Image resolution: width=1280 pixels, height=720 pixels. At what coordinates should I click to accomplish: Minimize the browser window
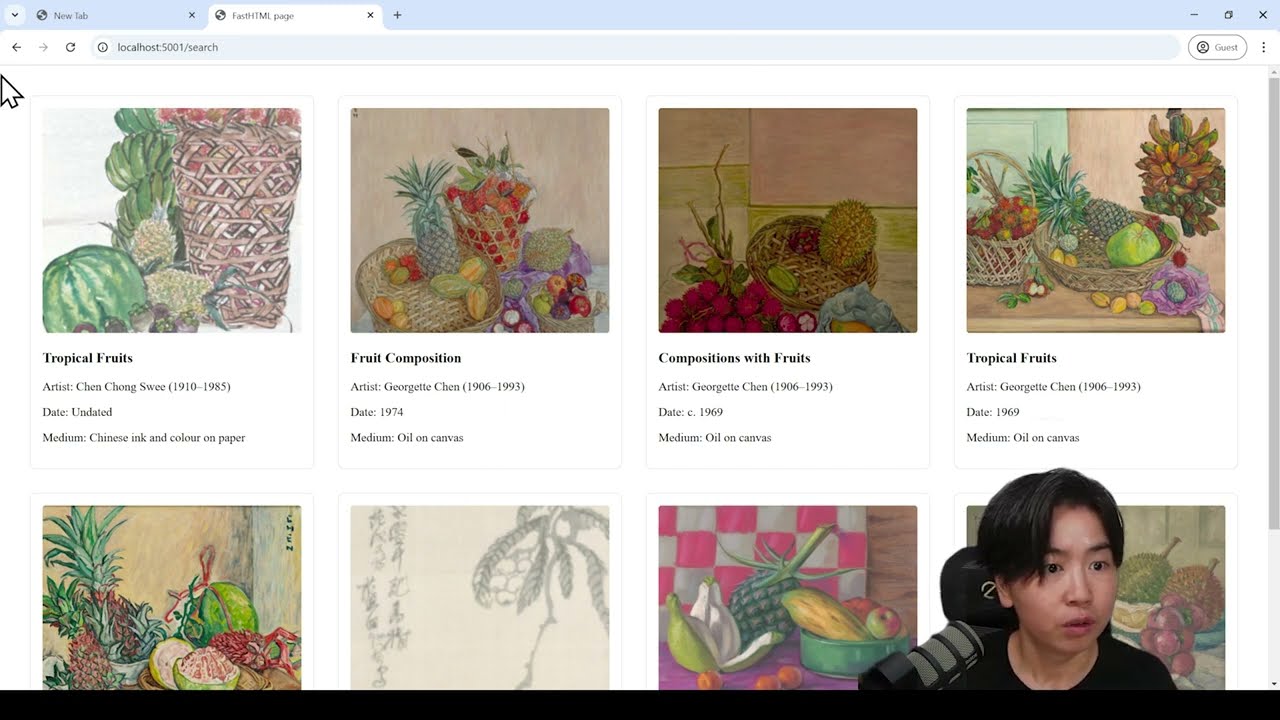click(1194, 15)
